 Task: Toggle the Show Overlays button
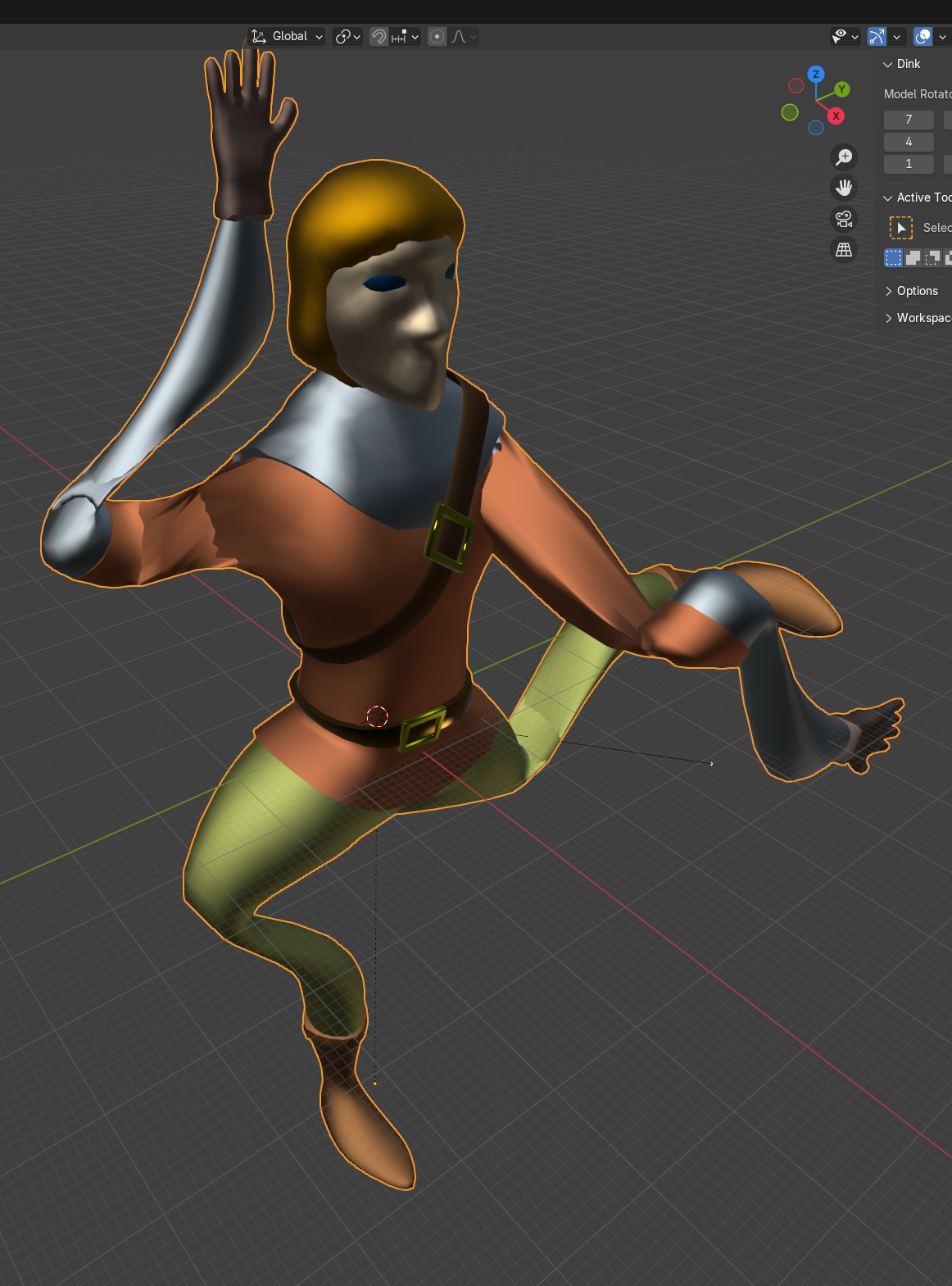click(x=923, y=36)
